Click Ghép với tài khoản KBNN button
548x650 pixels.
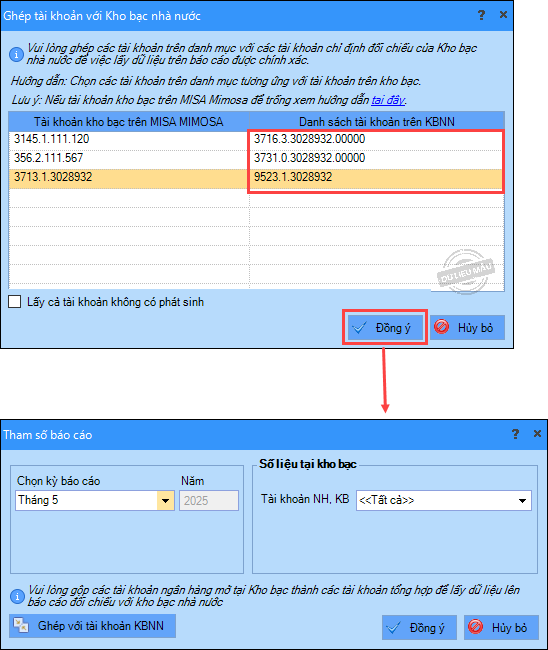[x=92, y=626]
